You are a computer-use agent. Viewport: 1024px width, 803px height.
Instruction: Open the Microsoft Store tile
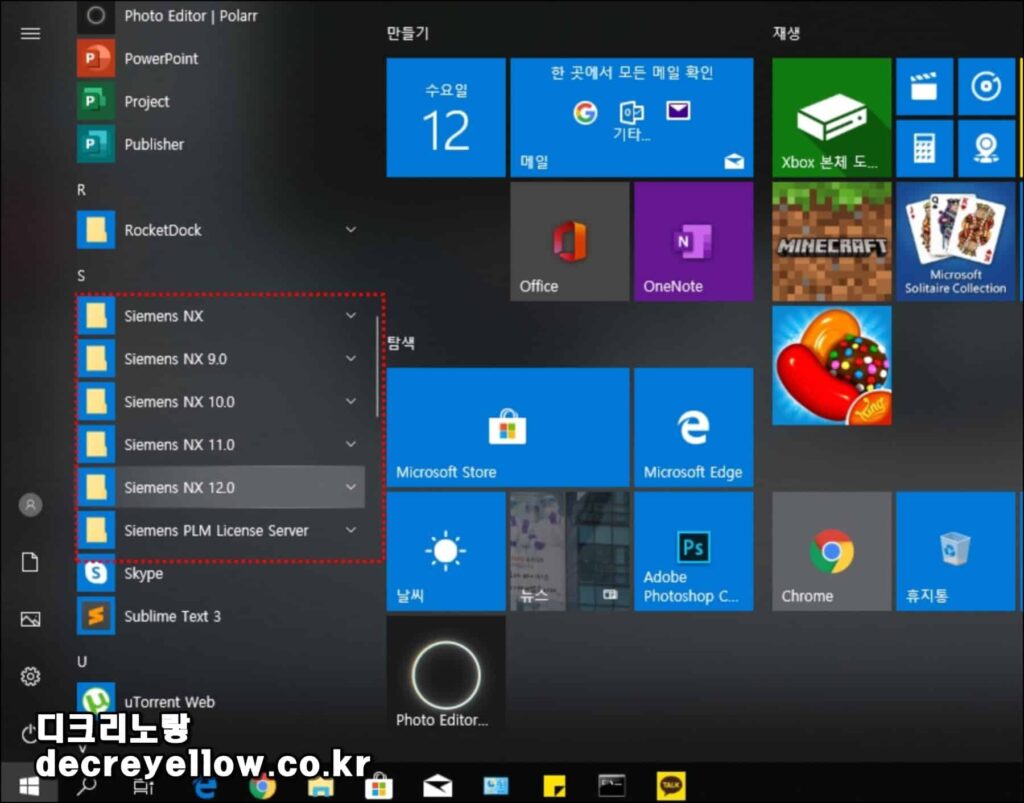pos(507,427)
